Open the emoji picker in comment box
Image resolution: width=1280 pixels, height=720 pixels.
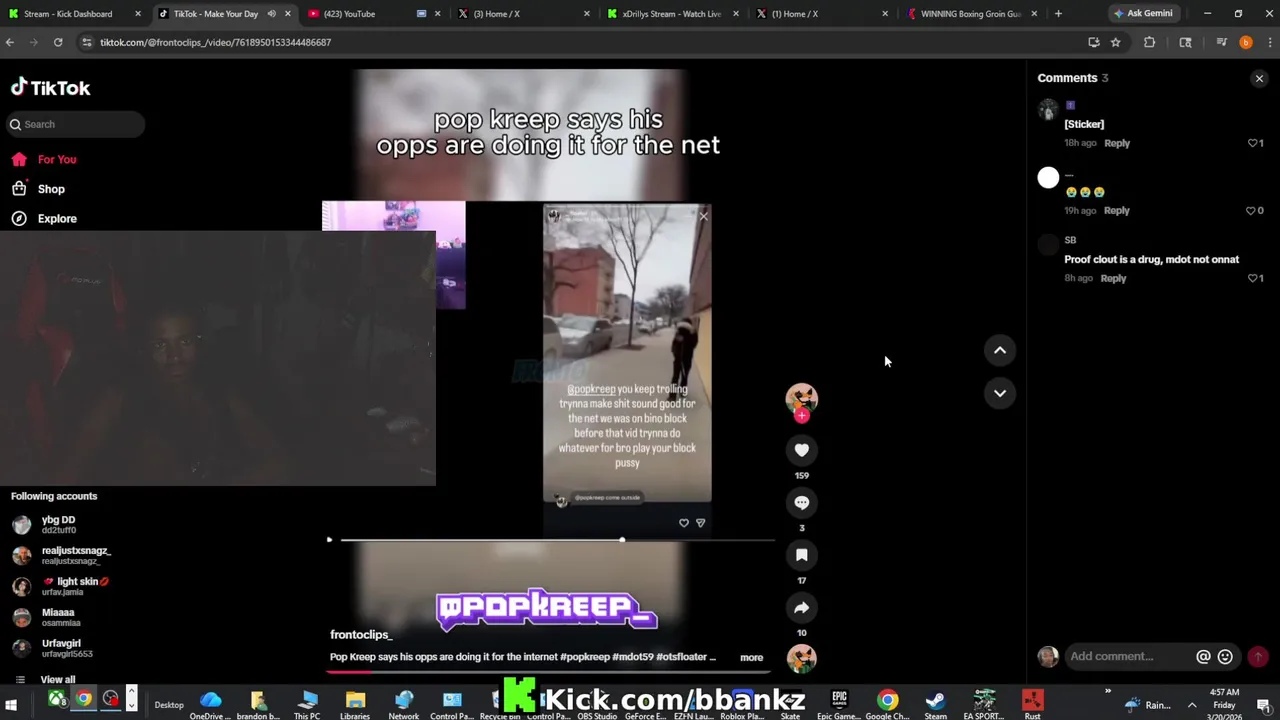click(1225, 657)
